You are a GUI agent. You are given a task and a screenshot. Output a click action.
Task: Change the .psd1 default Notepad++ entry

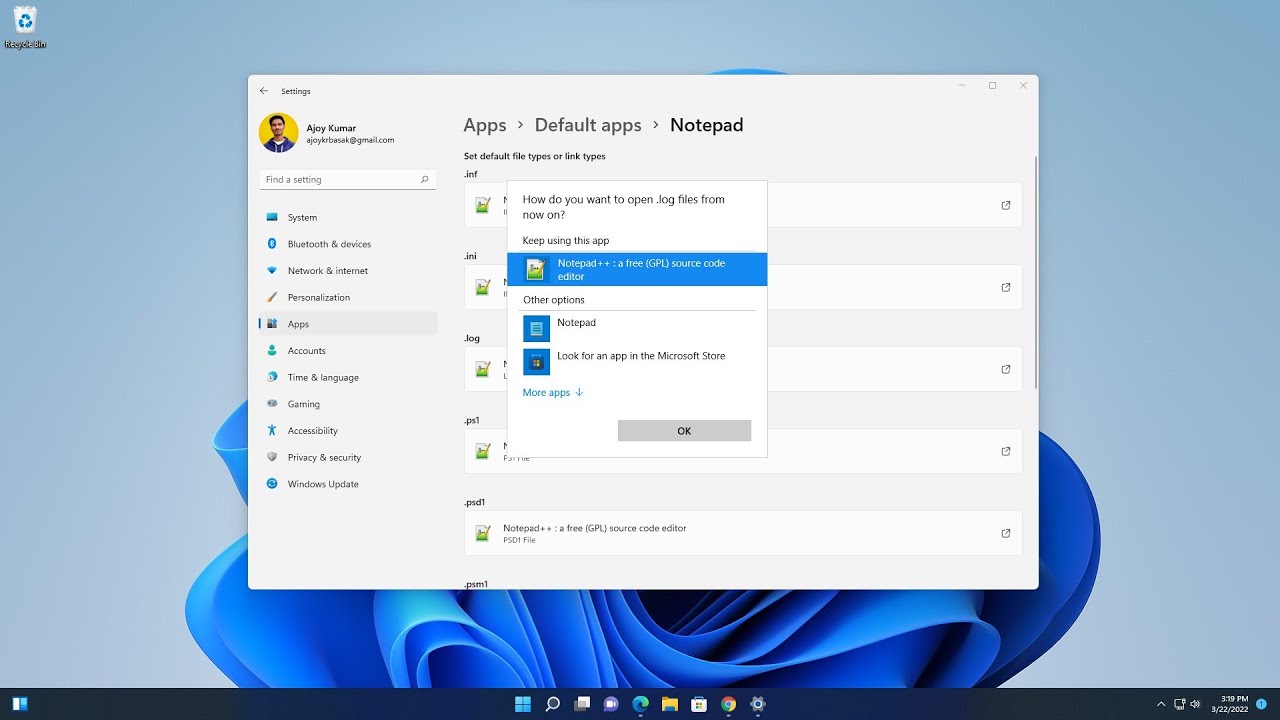743,533
